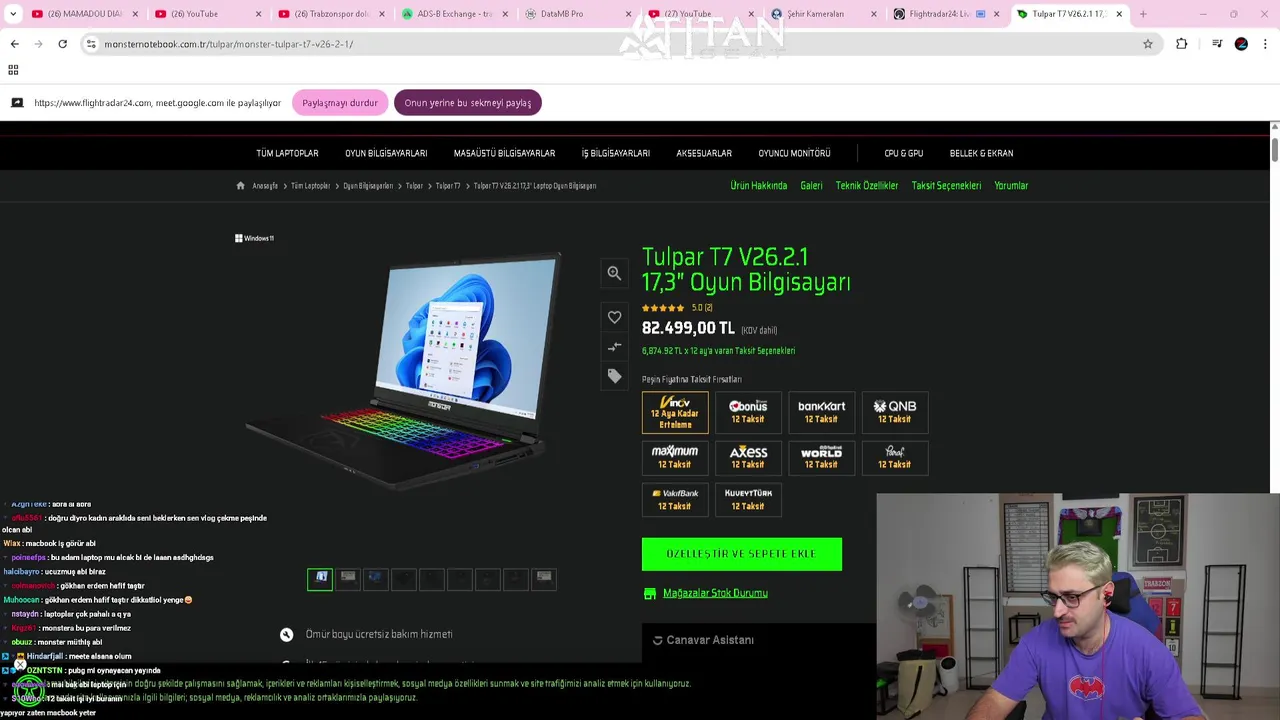The height and width of the screenshot is (720, 1280).
Task: Select the World 12 Taksit option
Action: 821,457
